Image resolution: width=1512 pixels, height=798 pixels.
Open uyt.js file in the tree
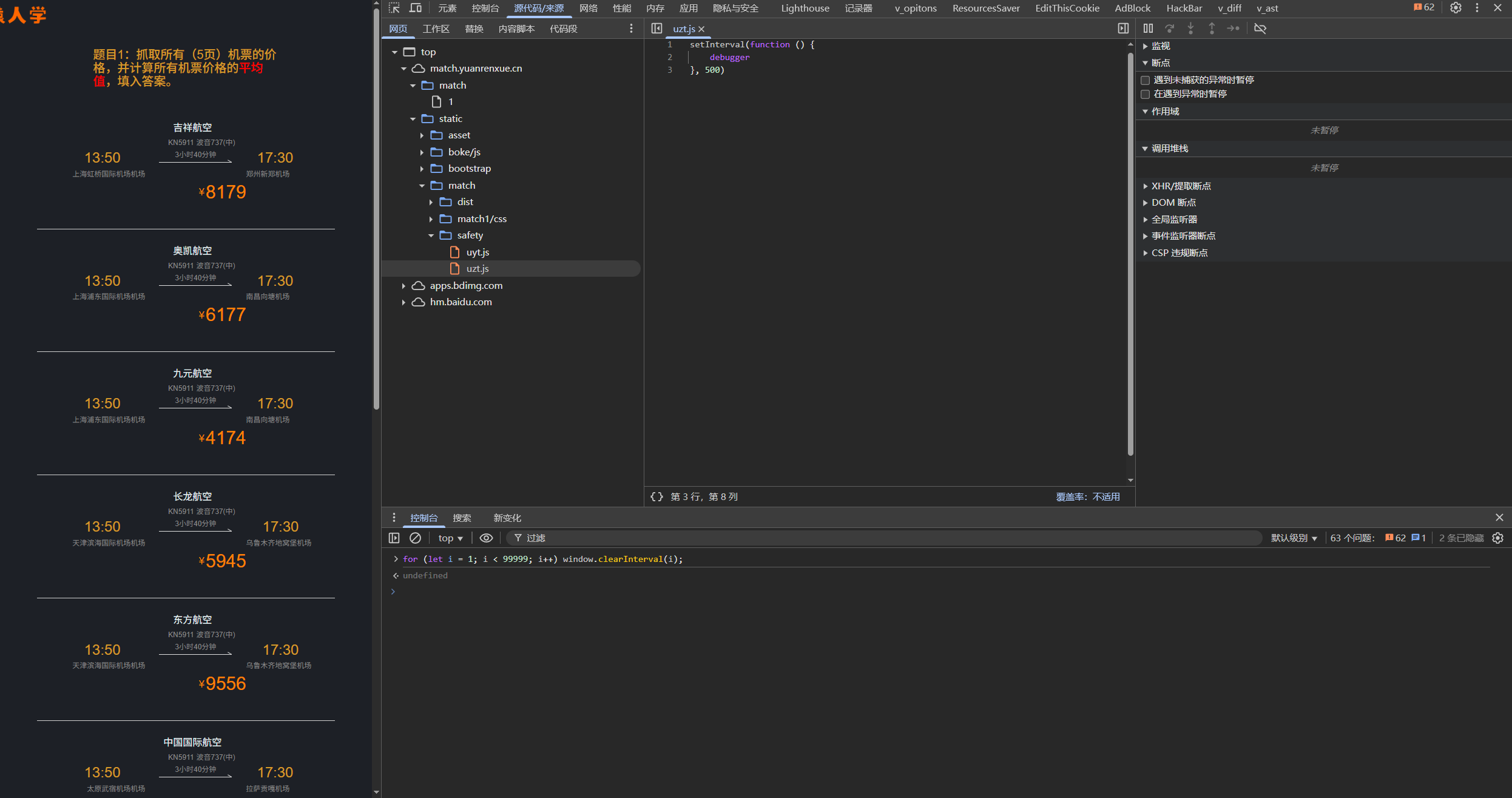point(478,252)
